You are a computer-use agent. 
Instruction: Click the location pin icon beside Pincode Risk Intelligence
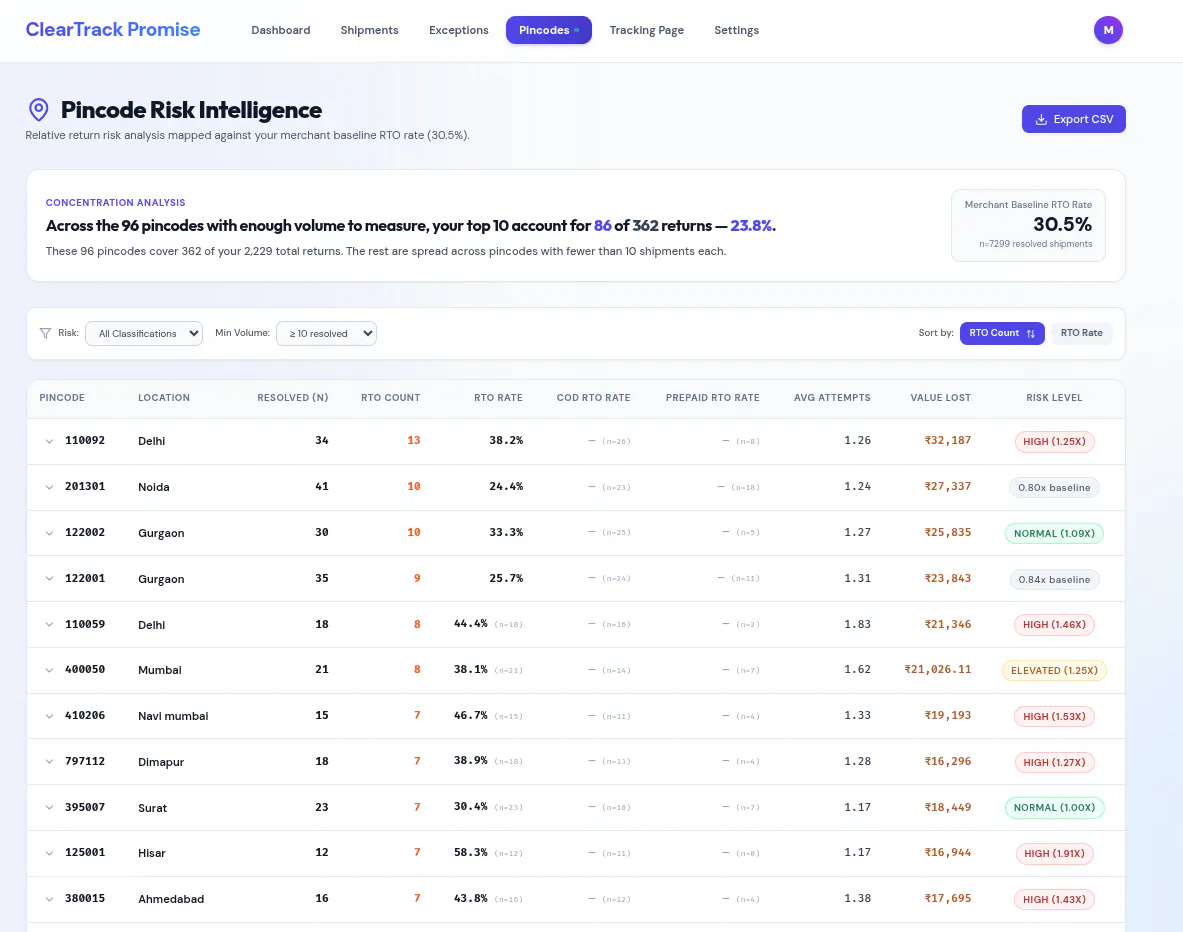(38, 109)
